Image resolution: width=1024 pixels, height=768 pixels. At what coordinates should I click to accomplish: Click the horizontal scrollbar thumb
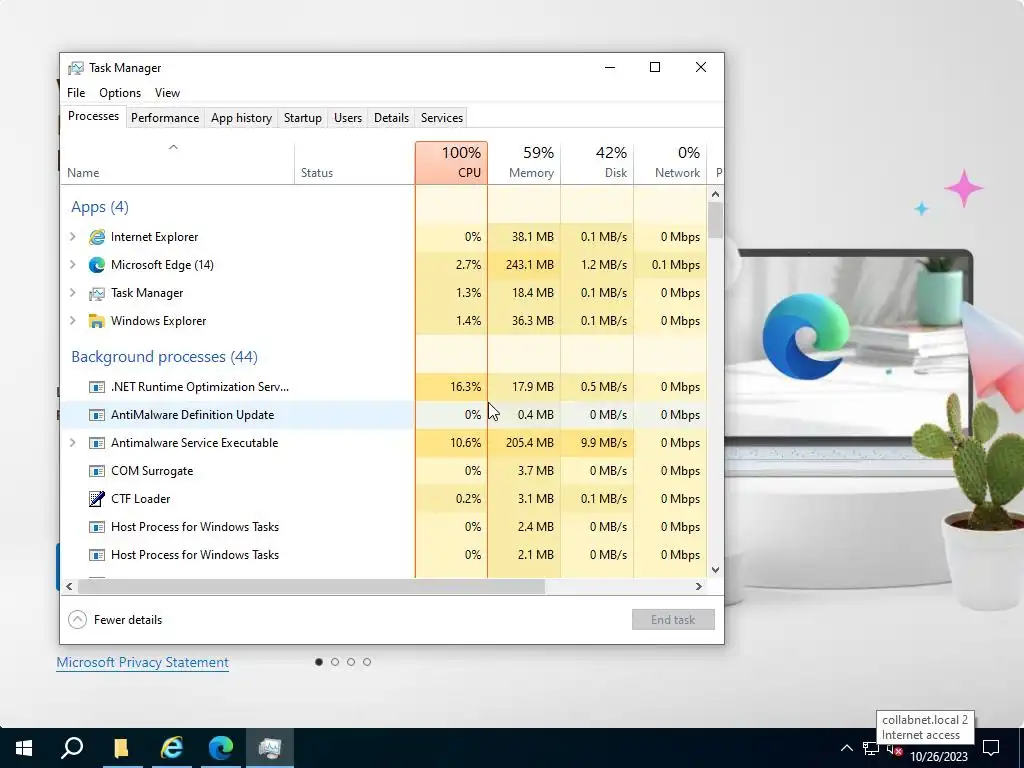coord(312,586)
